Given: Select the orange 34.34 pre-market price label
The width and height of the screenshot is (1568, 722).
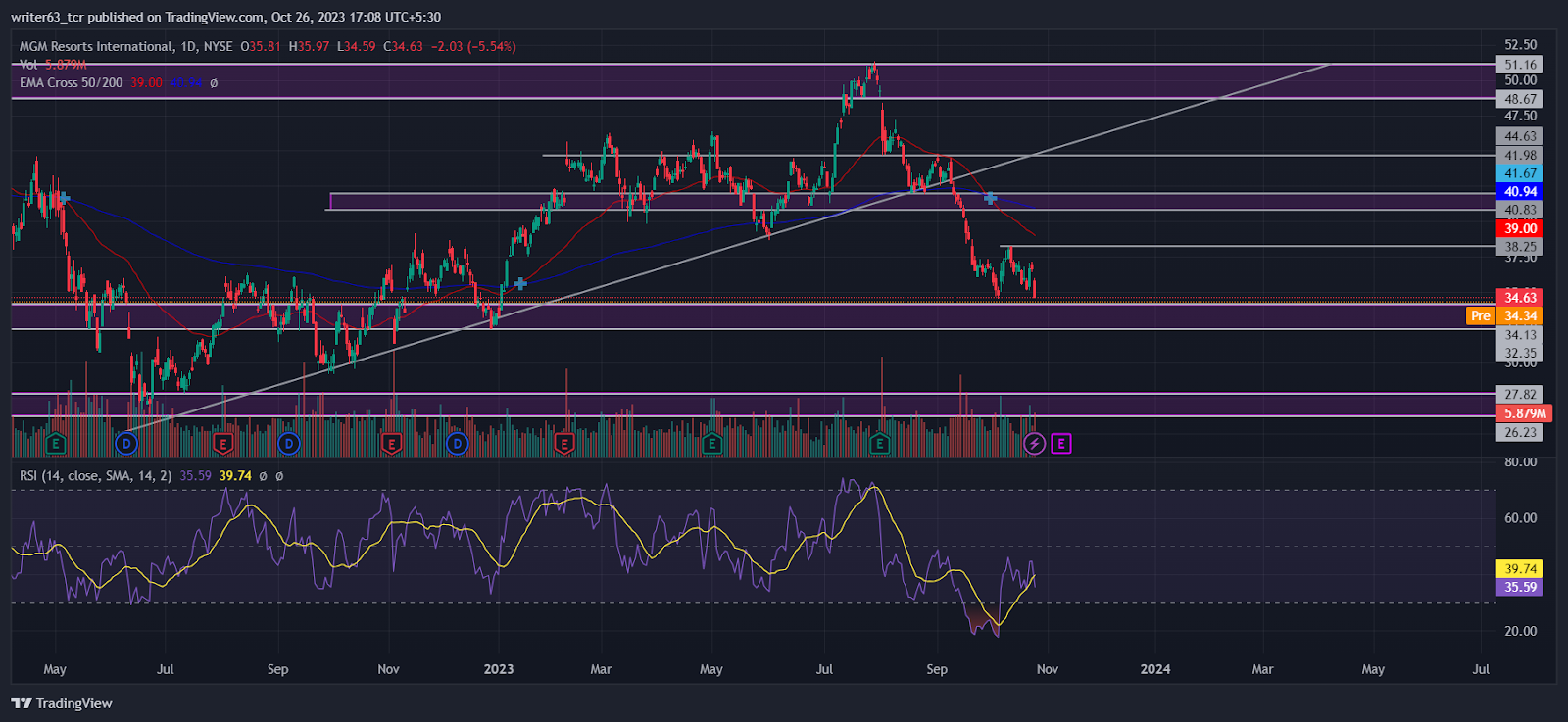Looking at the screenshot, I should [x=1520, y=315].
